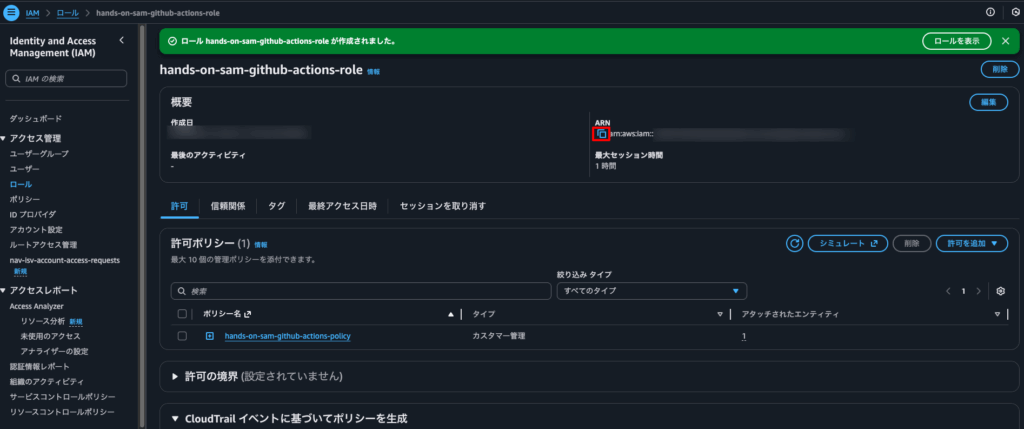Image resolution: width=1024 pixels, height=429 pixels.
Task: Expand the 許可の境界 section
Action: (x=177, y=377)
